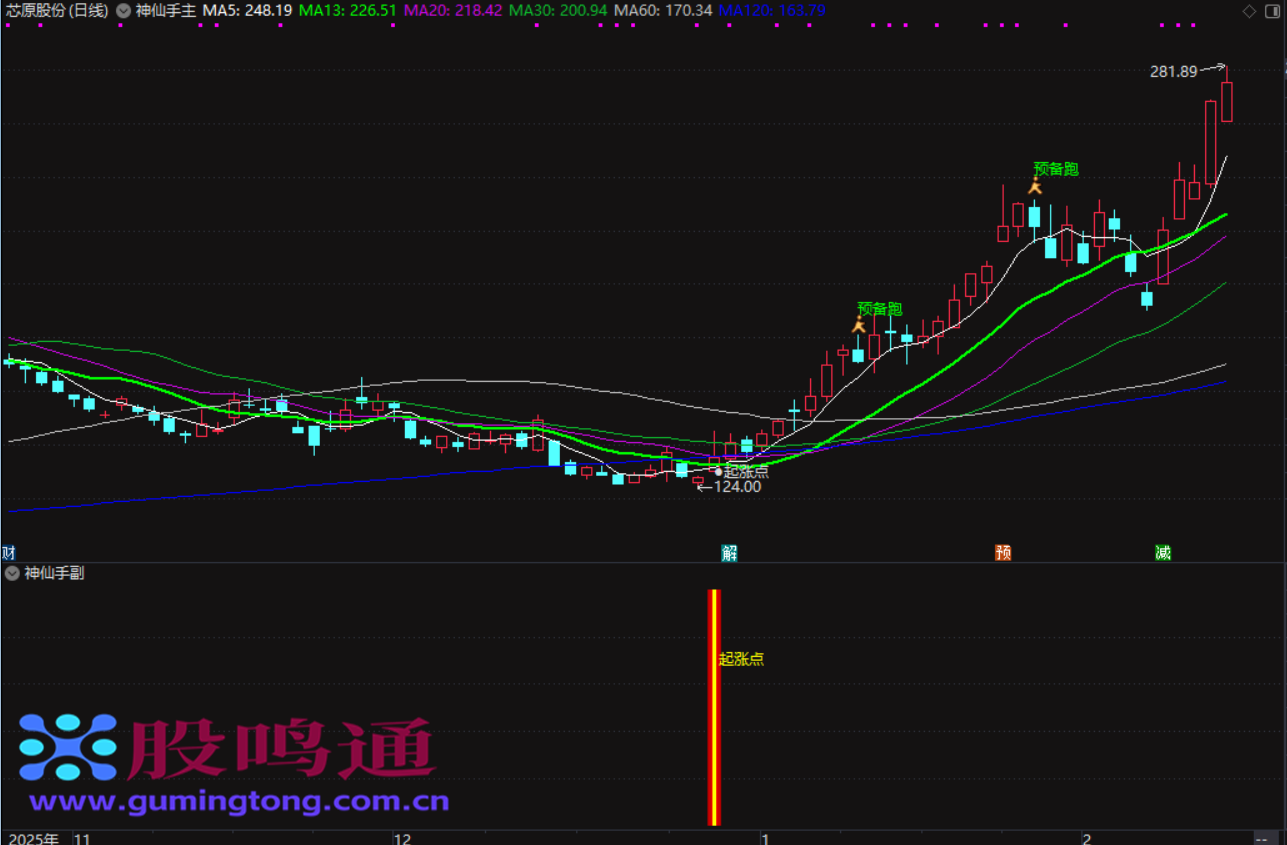
Task: Click the later 预备跑 runner signal icon
Action: coord(1035,185)
